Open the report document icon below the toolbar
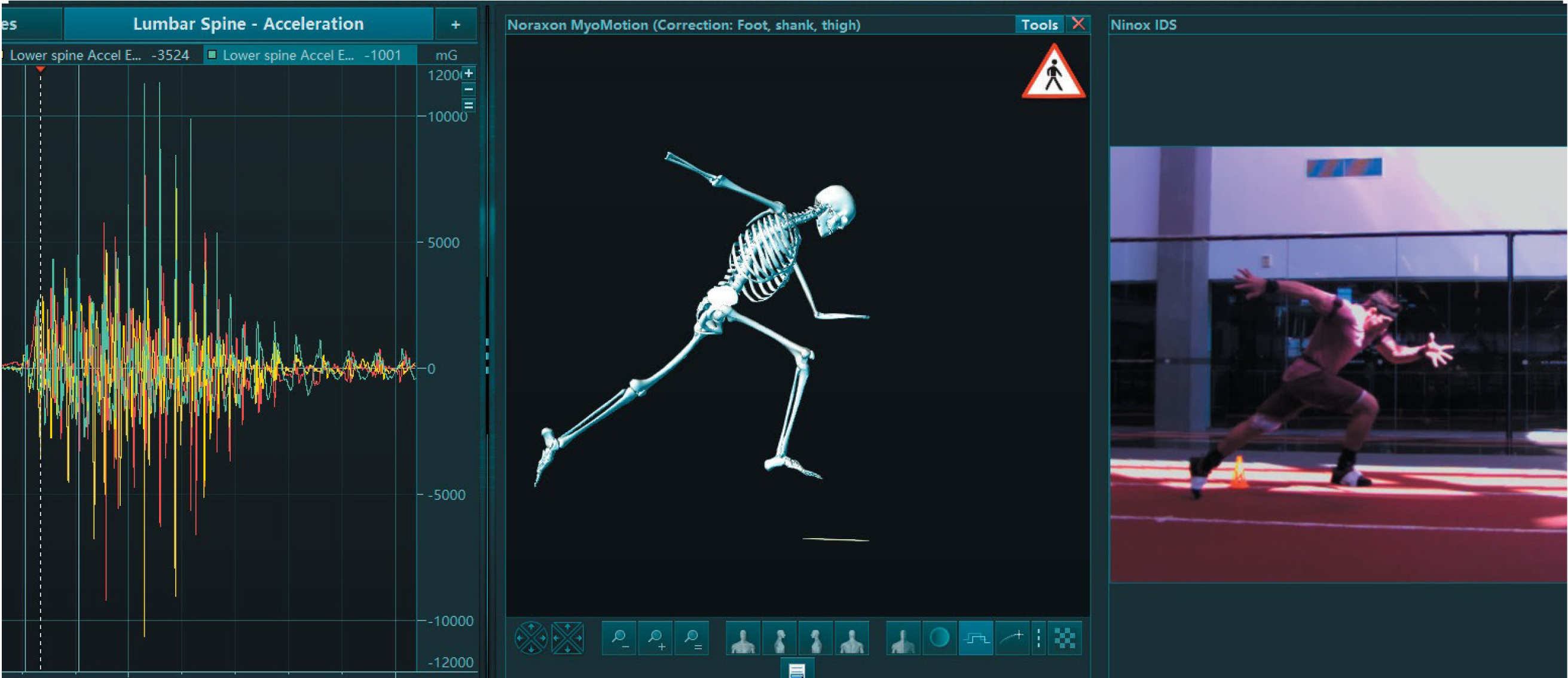 [799, 670]
